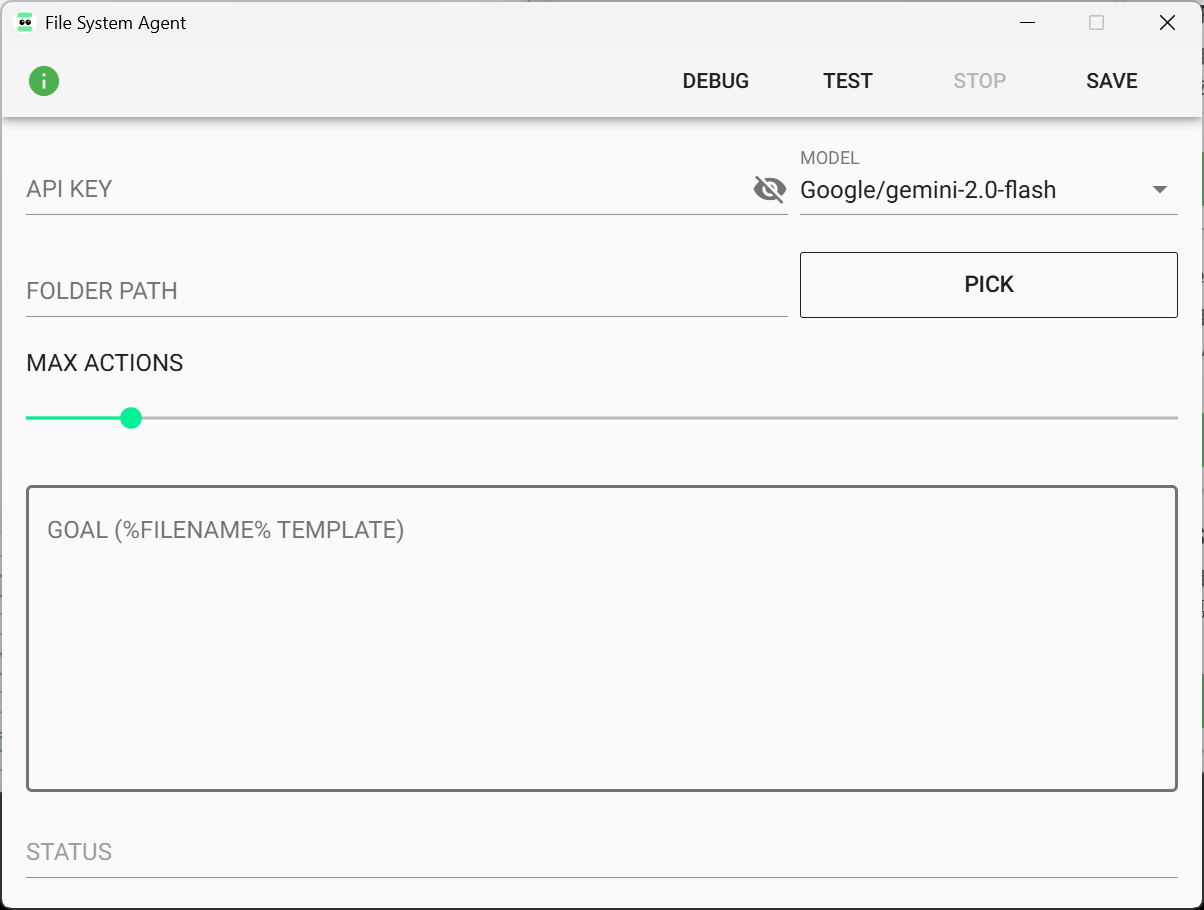Click the far-right end of the MAX ACTIONS track
The height and width of the screenshot is (910, 1204).
[x=1174, y=418]
